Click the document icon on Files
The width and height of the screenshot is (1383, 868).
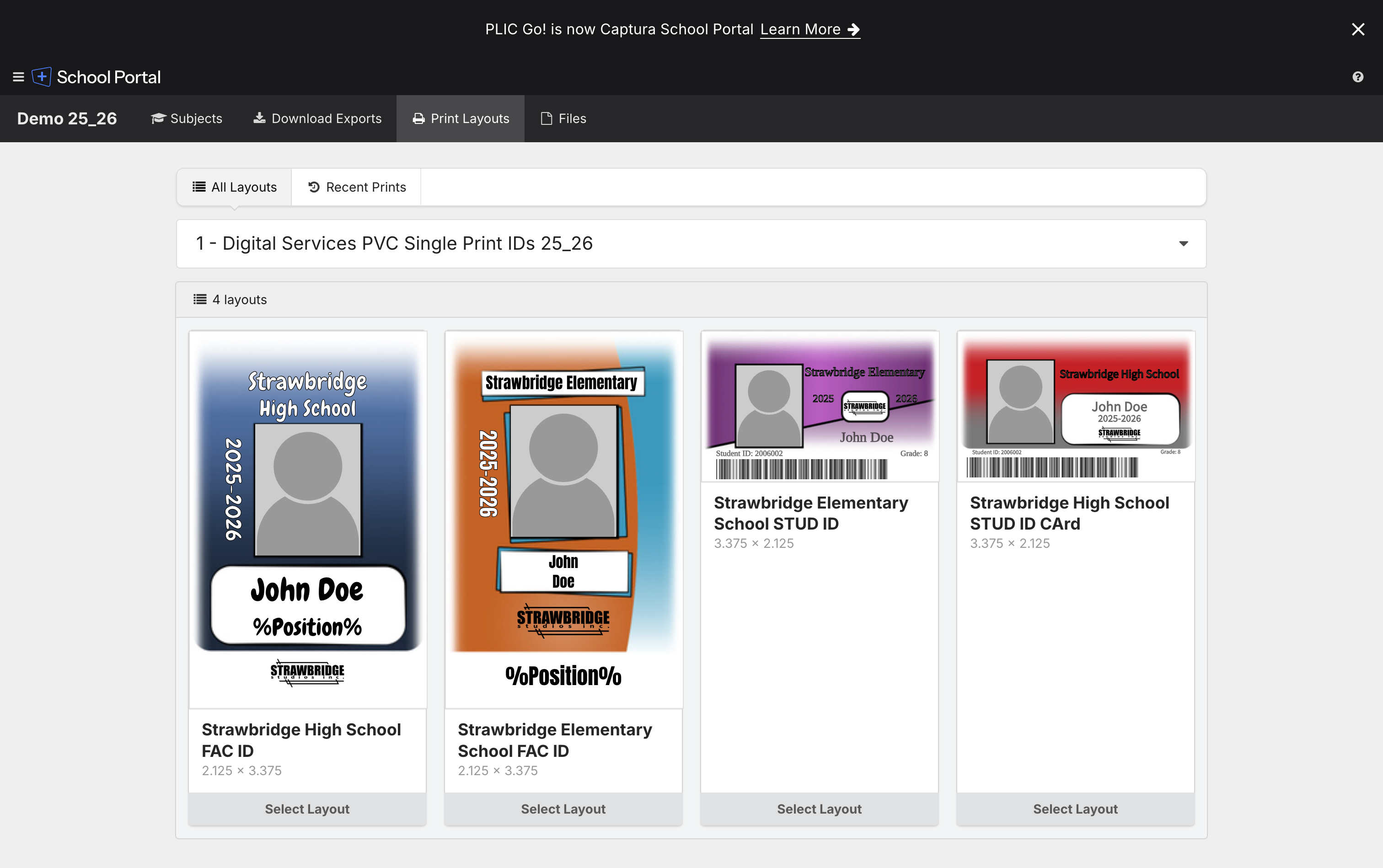pos(547,118)
